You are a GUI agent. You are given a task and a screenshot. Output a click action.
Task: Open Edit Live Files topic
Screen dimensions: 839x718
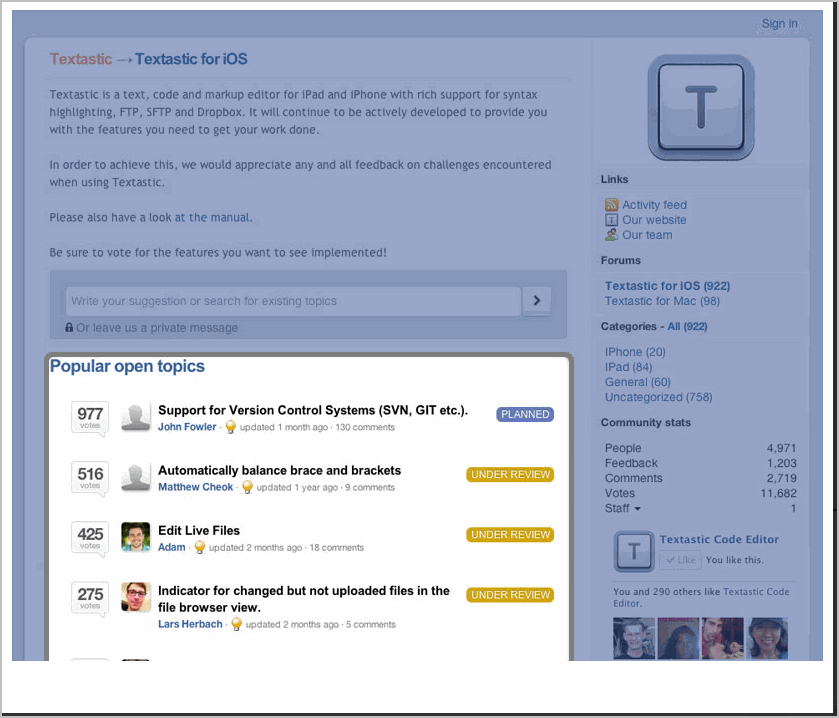(199, 530)
